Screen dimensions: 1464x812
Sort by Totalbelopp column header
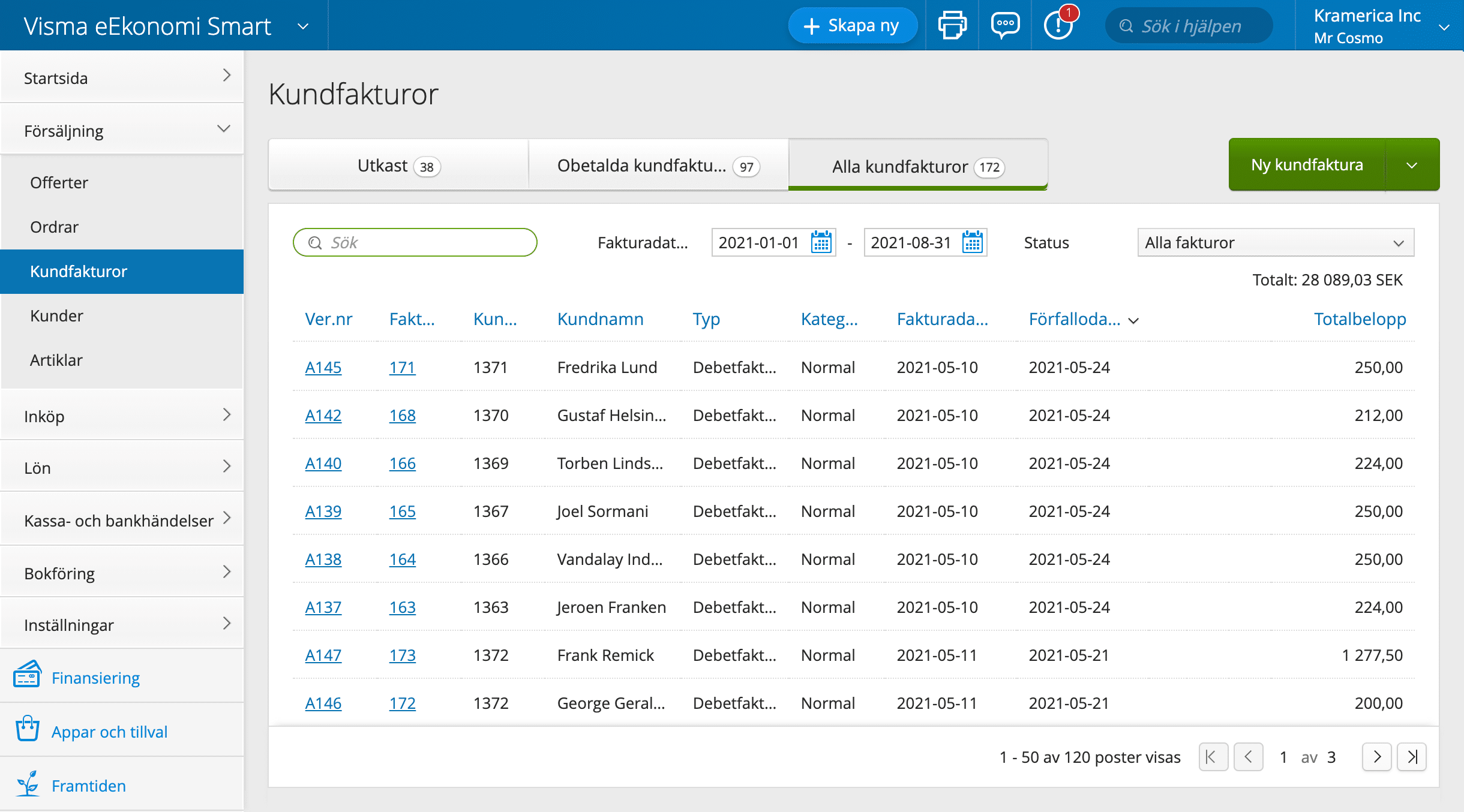pos(1359,319)
